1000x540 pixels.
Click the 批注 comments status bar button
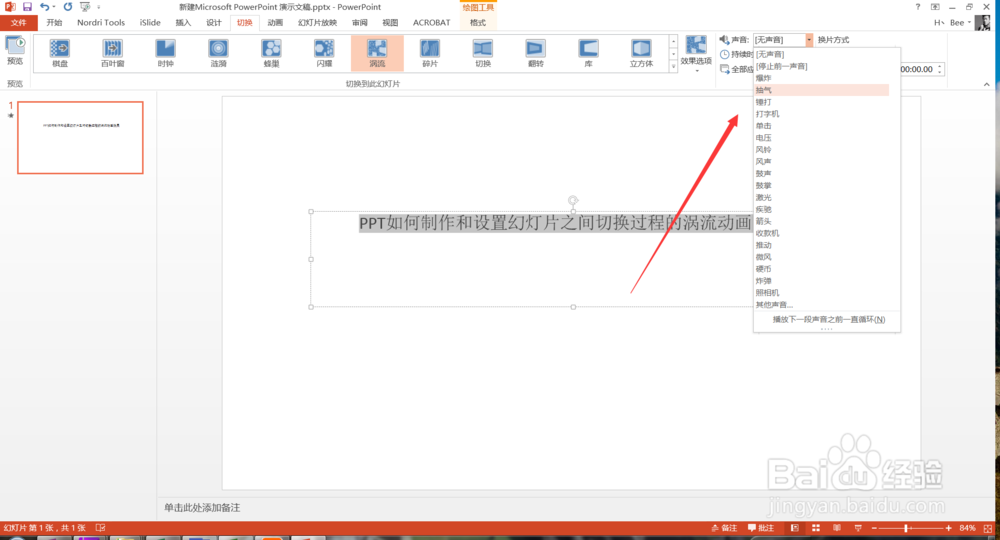(761, 528)
